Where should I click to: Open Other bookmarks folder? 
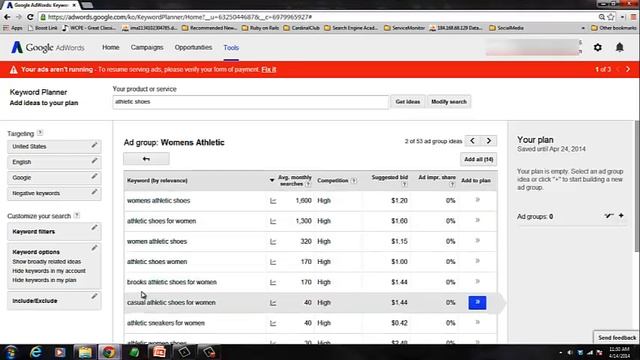tap(614, 28)
